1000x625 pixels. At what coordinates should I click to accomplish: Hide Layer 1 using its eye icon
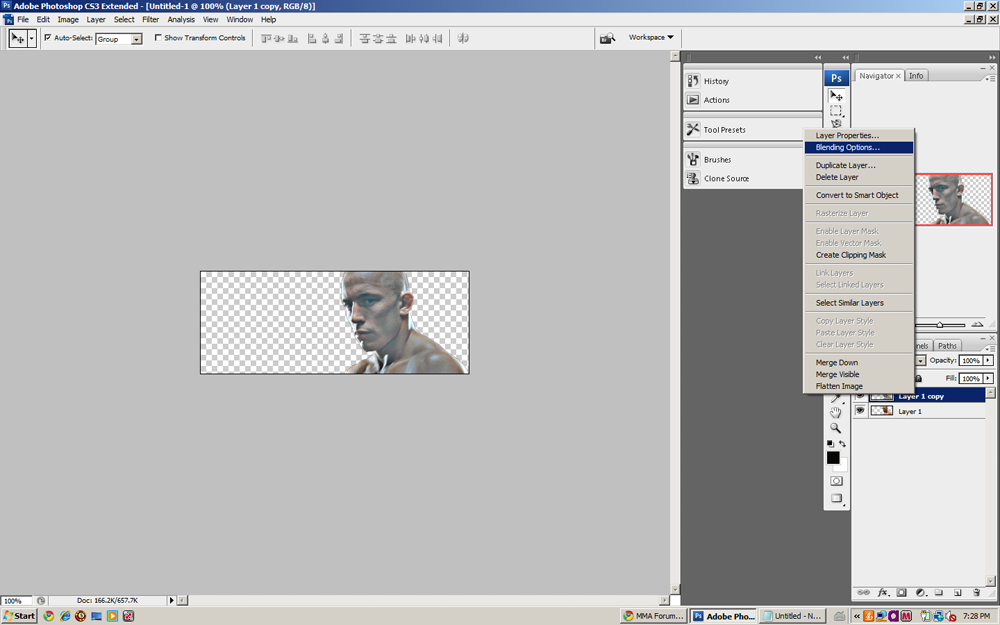click(x=860, y=411)
